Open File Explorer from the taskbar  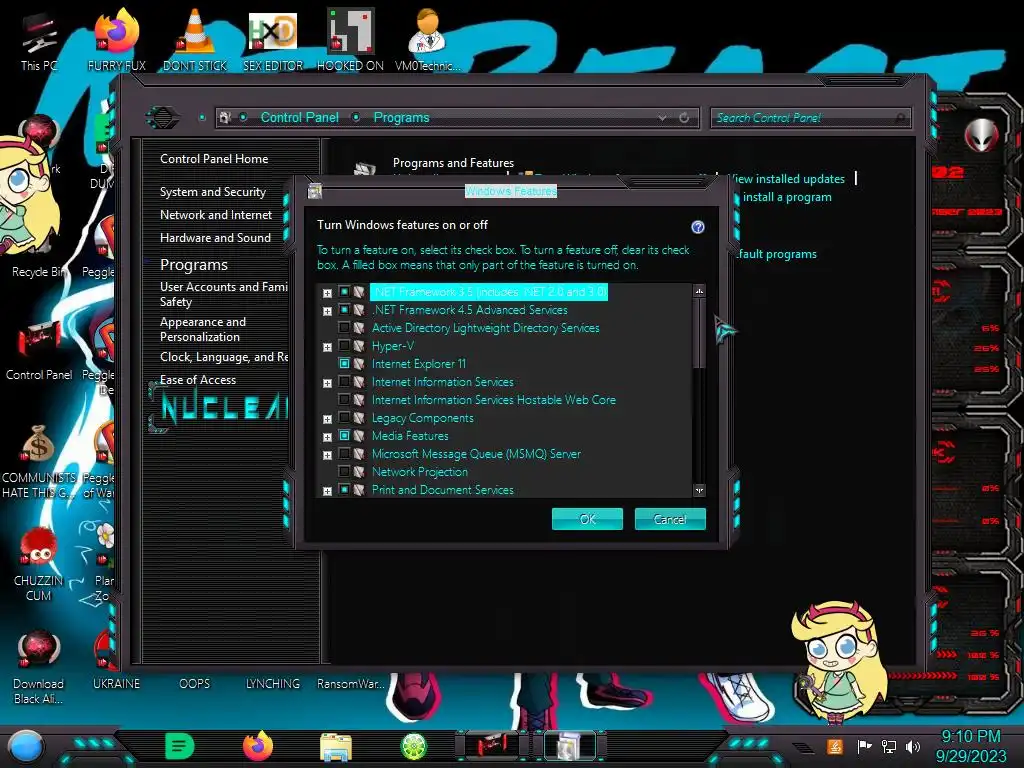[336, 746]
